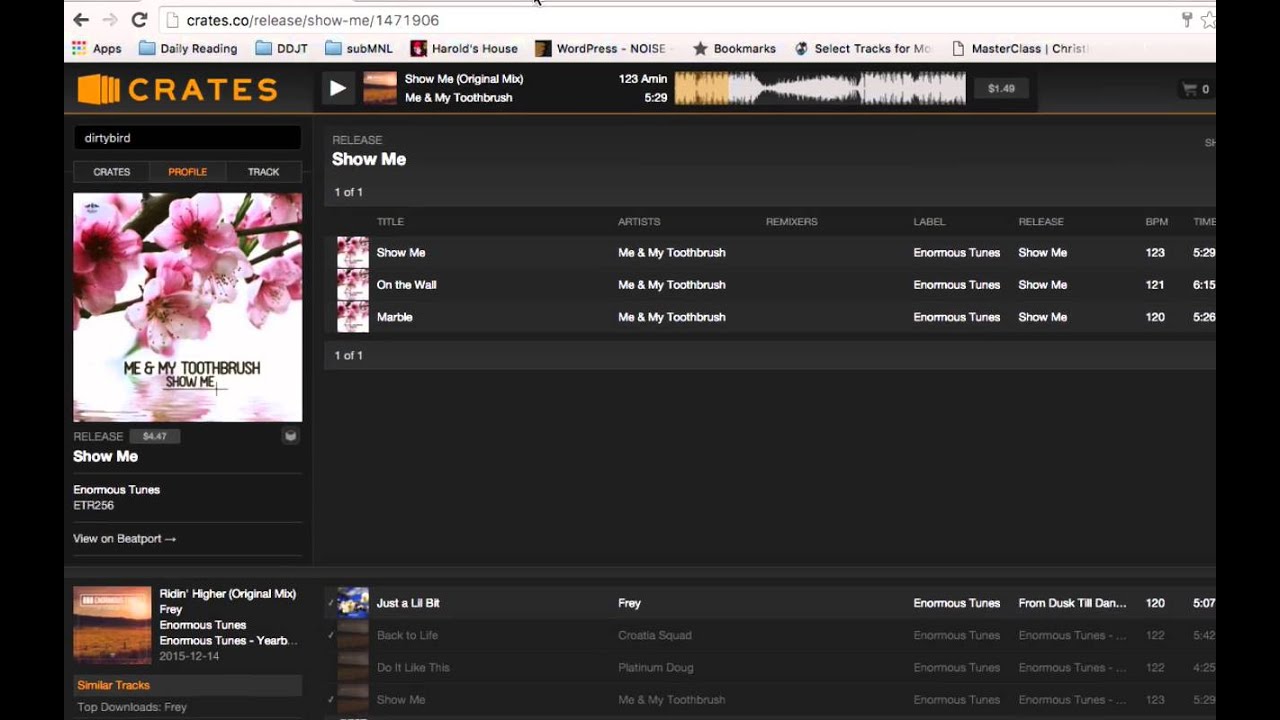Sort by LABEL column header
This screenshot has height=720, width=1280.
coord(929,222)
